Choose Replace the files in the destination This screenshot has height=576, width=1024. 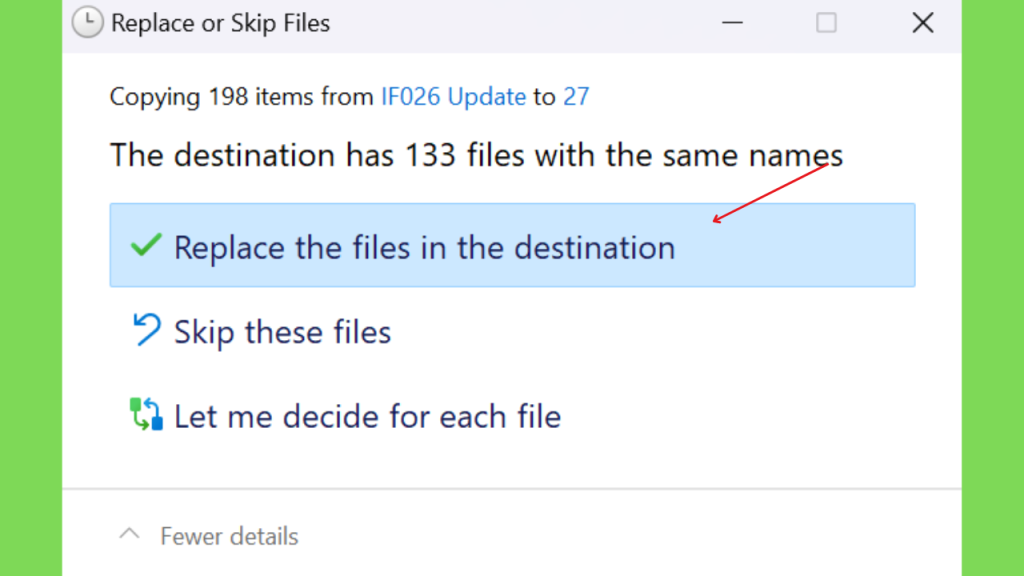(x=512, y=245)
